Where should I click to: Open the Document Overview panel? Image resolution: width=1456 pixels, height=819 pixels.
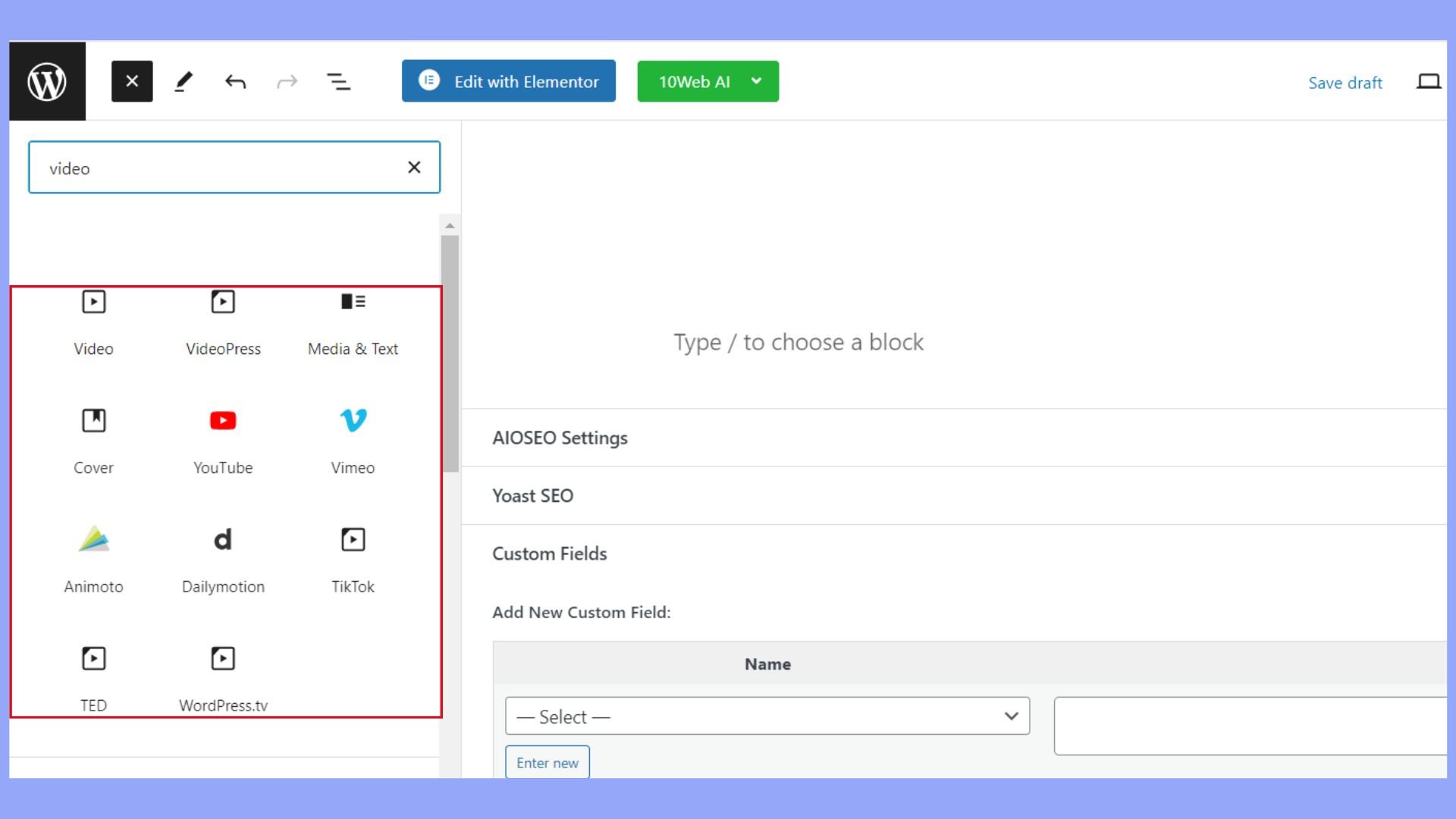click(339, 81)
